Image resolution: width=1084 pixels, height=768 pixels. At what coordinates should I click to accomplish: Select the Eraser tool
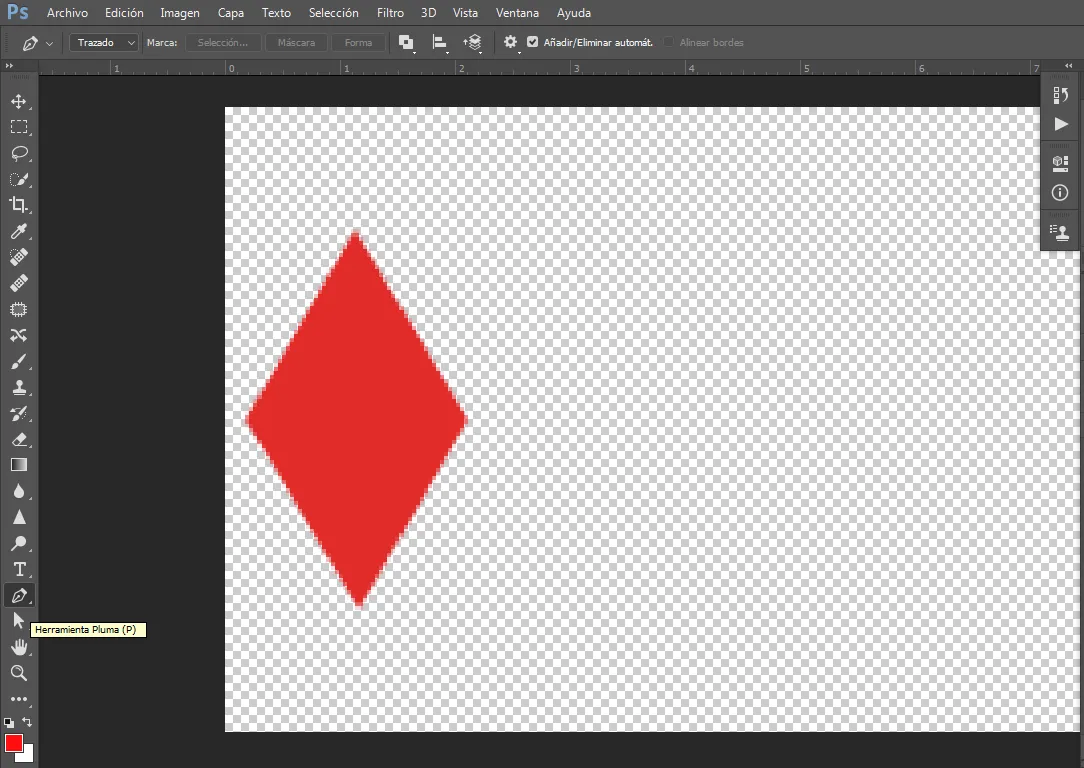pos(19,440)
